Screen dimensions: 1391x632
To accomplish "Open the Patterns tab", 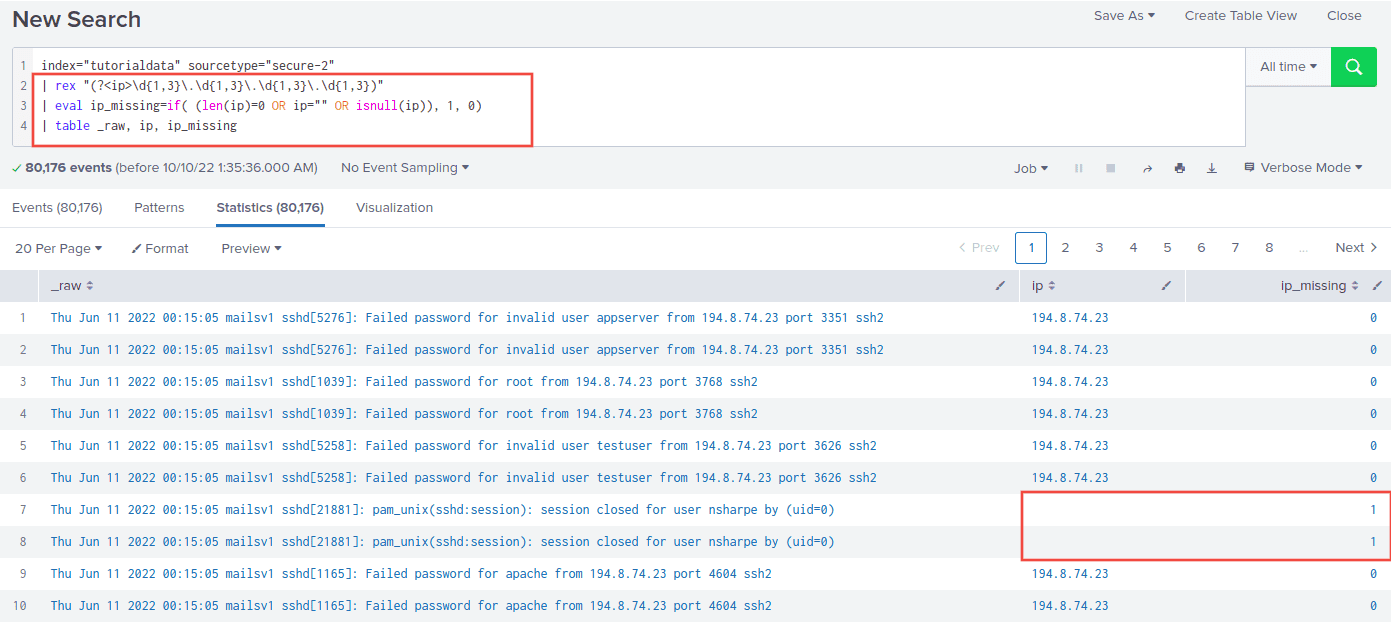I will [x=158, y=207].
